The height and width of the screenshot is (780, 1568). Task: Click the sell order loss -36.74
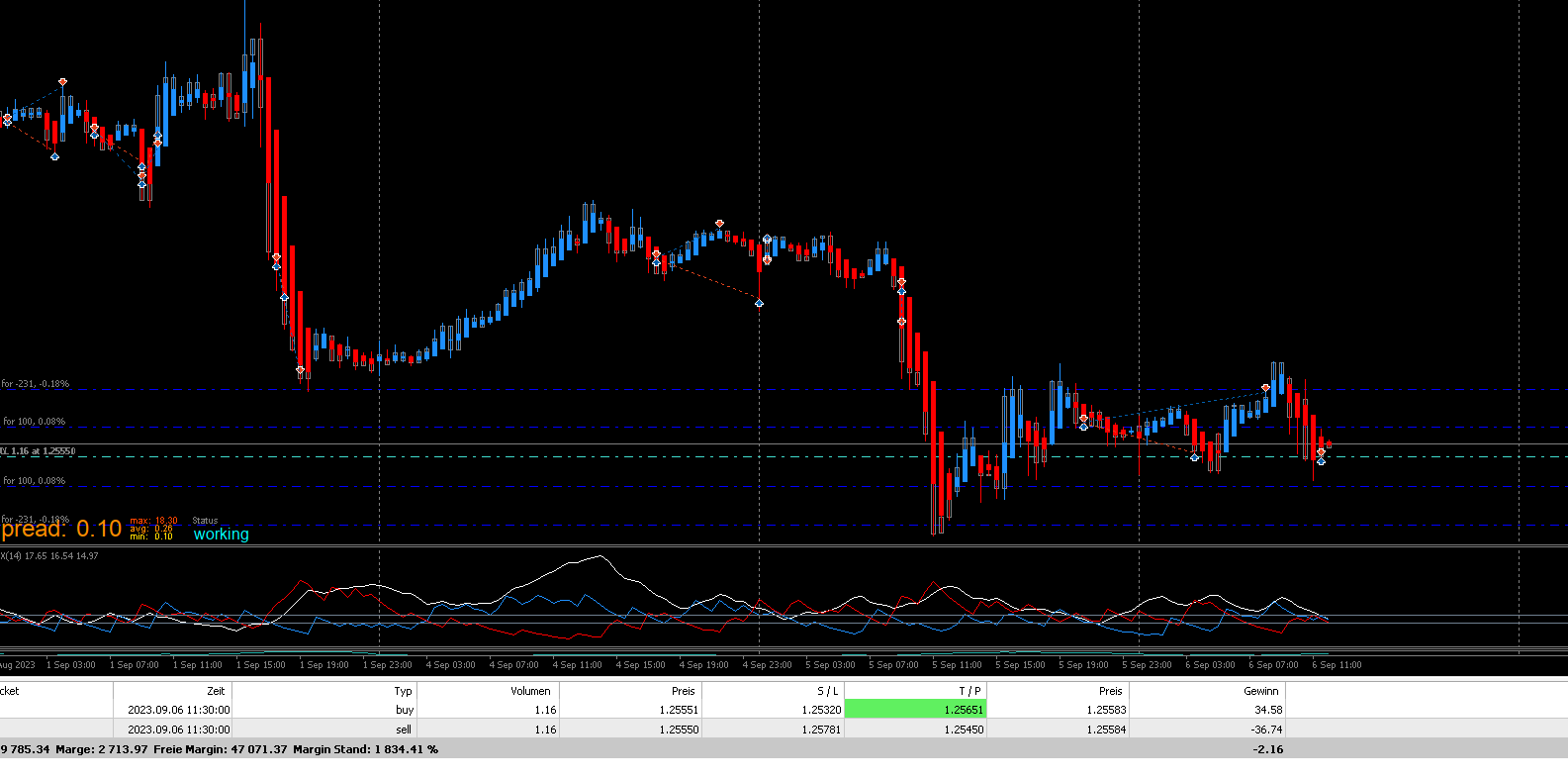tap(1266, 730)
